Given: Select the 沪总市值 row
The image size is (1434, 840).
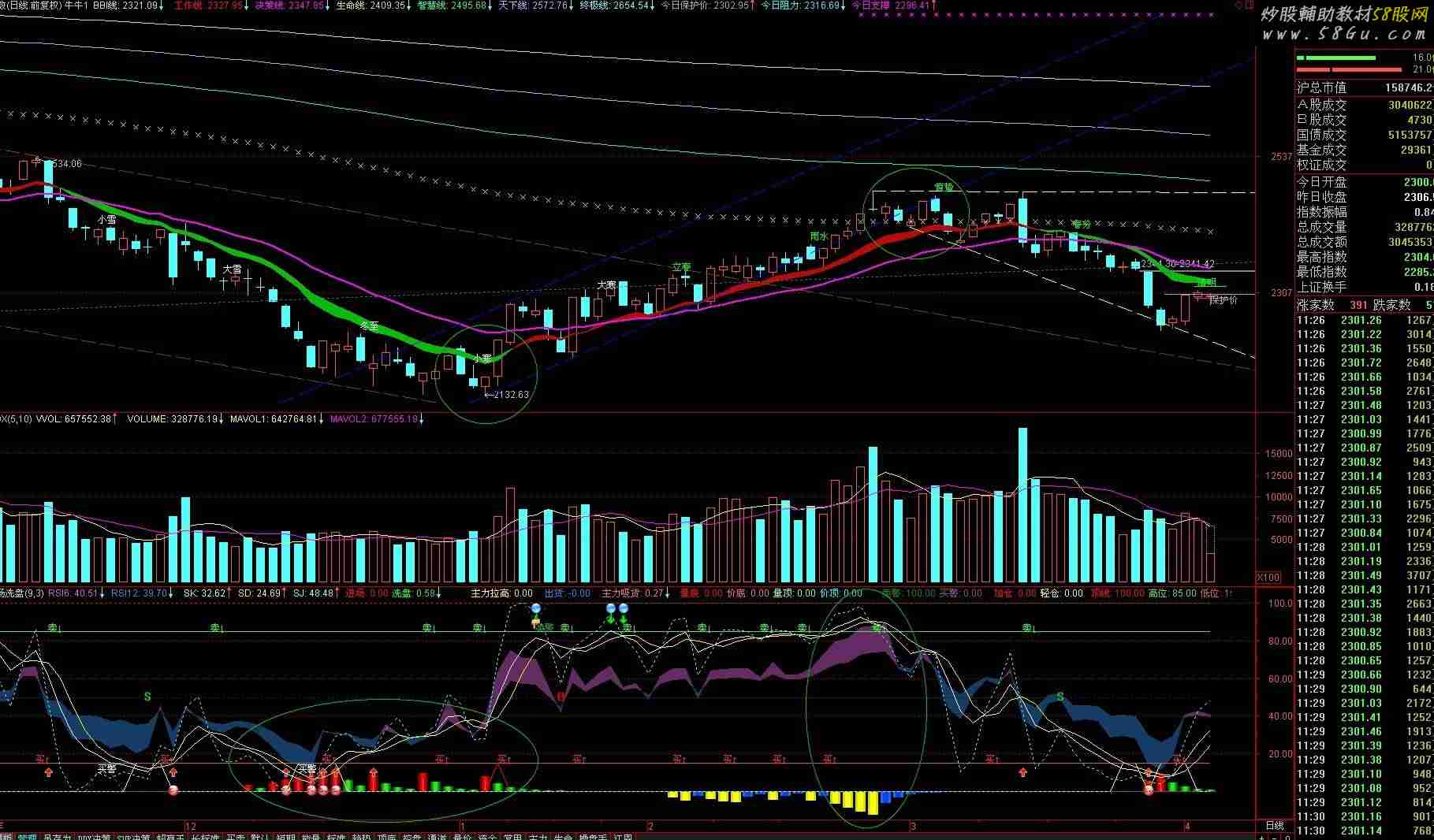Looking at the screenshot, I should [x=1365, y=87].
